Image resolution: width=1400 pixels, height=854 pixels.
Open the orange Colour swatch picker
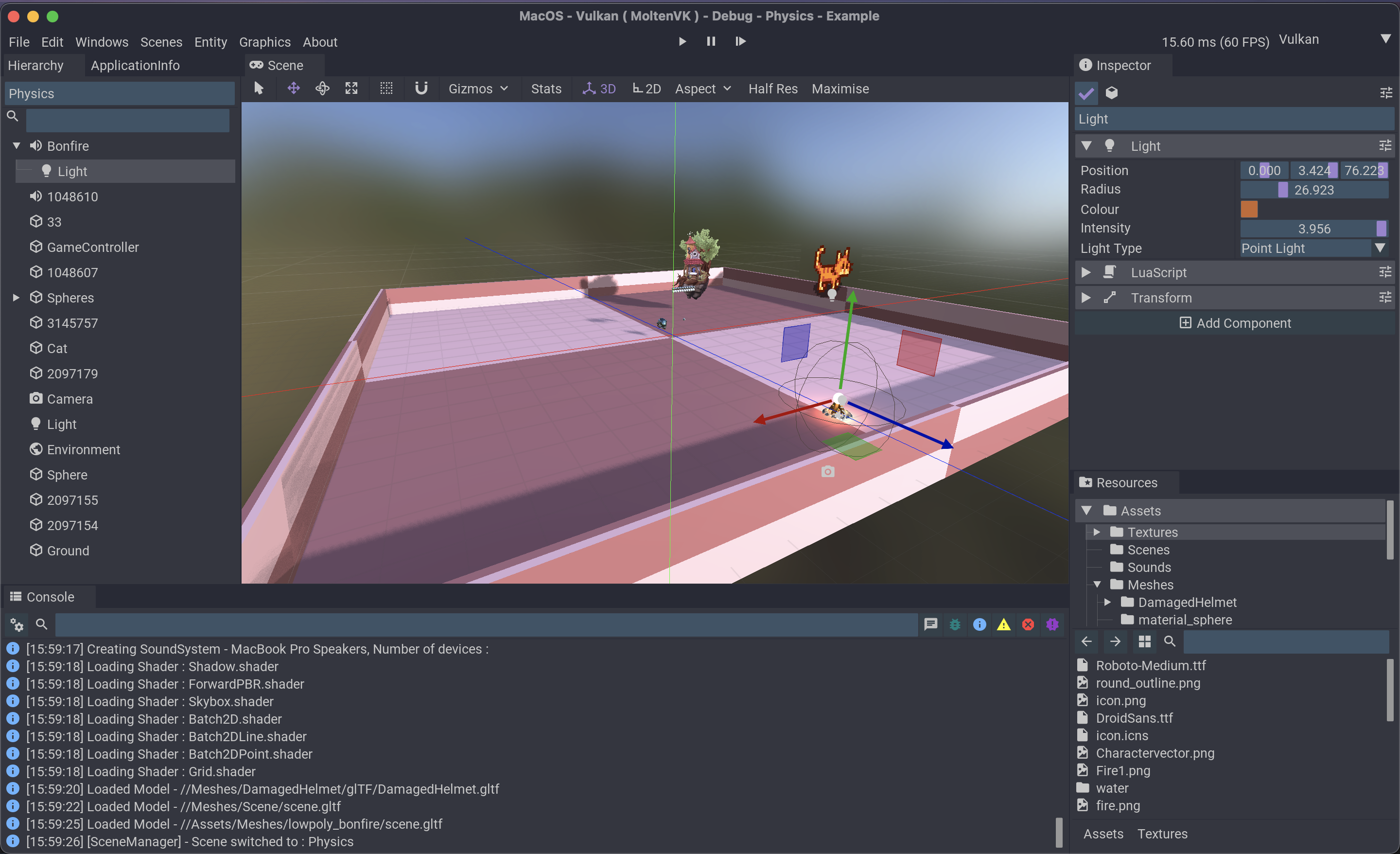click(x=1249, y=209)
